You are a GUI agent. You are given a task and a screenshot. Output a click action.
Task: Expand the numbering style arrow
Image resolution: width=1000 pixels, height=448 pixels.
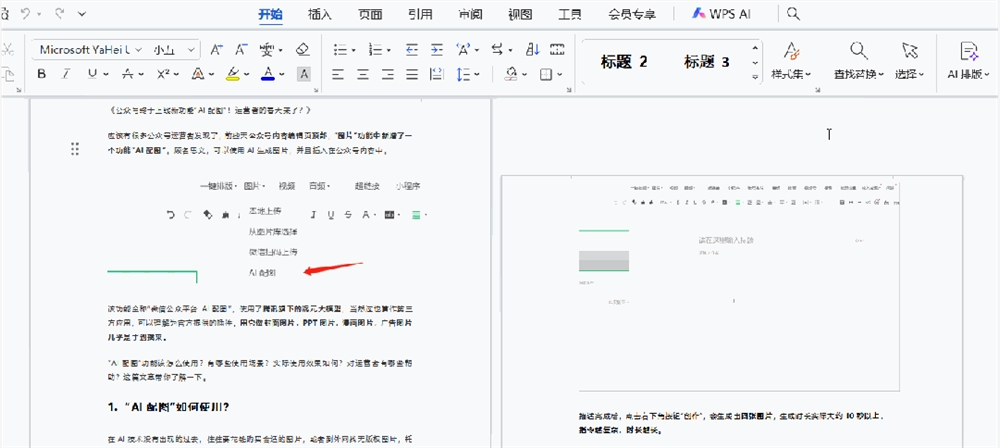(389, 50)
